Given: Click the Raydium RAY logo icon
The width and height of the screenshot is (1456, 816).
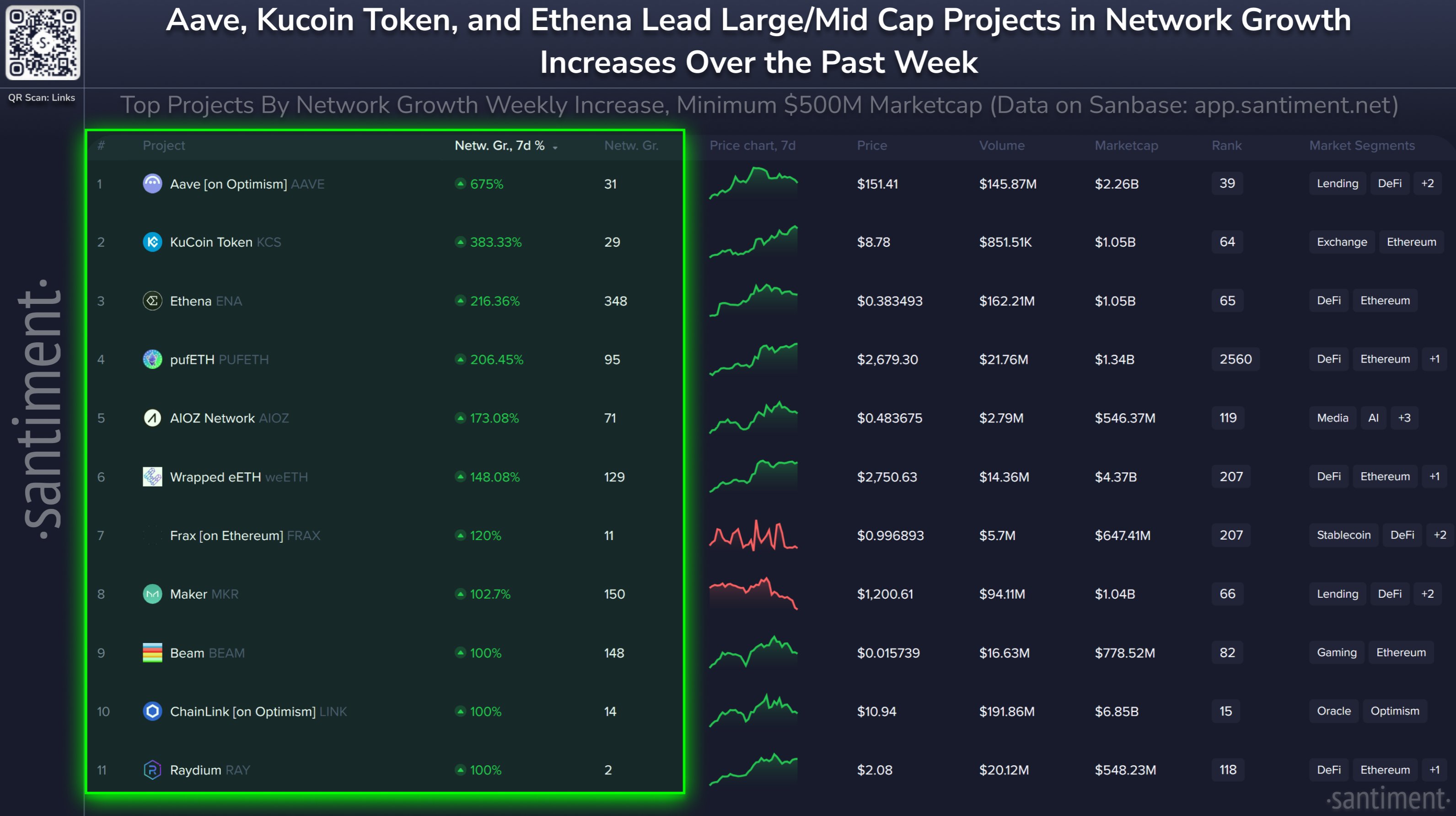Looking at the screenshot, I should pyautogui.click(x=152, y=770).
